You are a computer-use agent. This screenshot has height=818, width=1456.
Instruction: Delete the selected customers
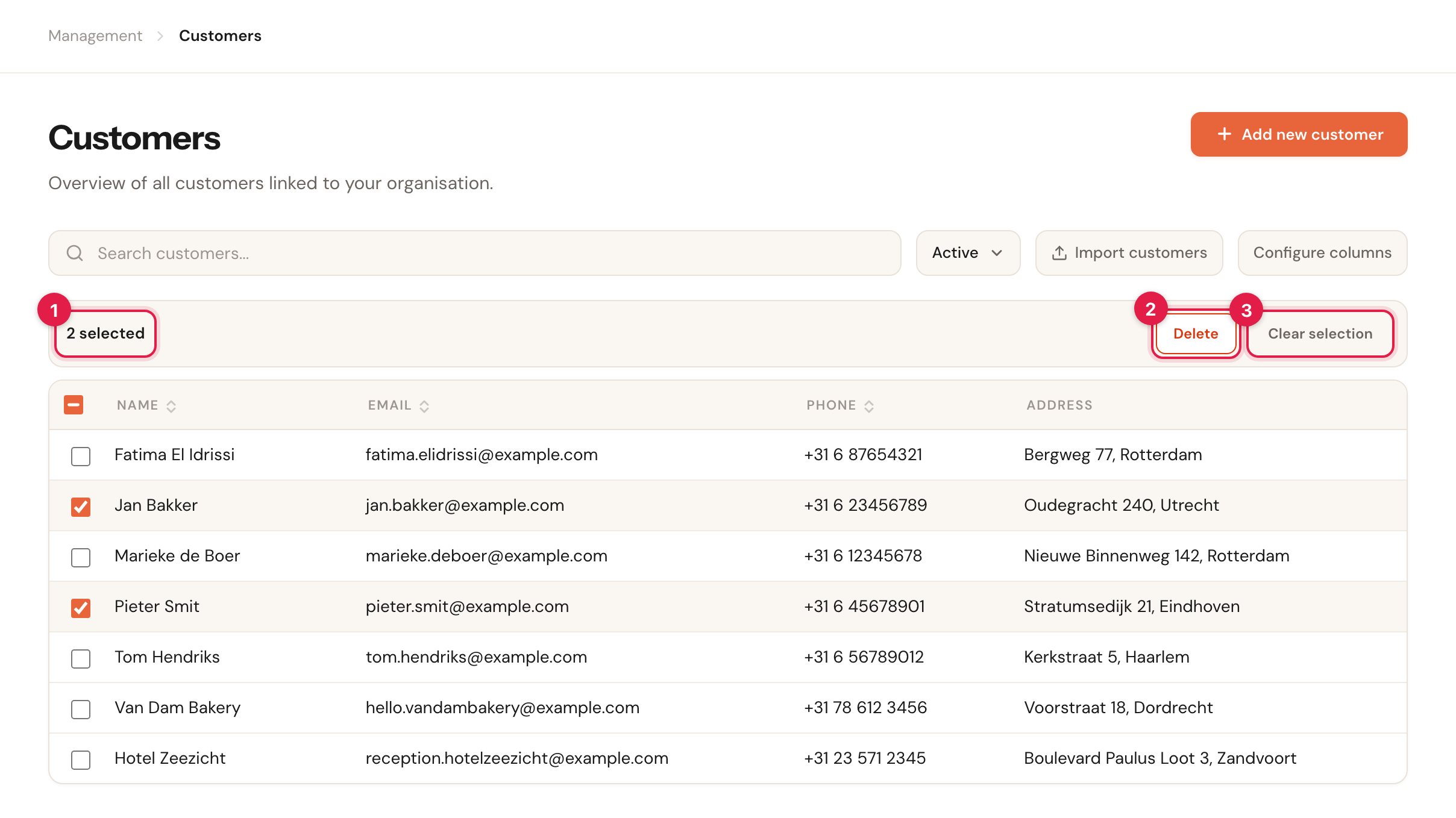(1196, 334)
